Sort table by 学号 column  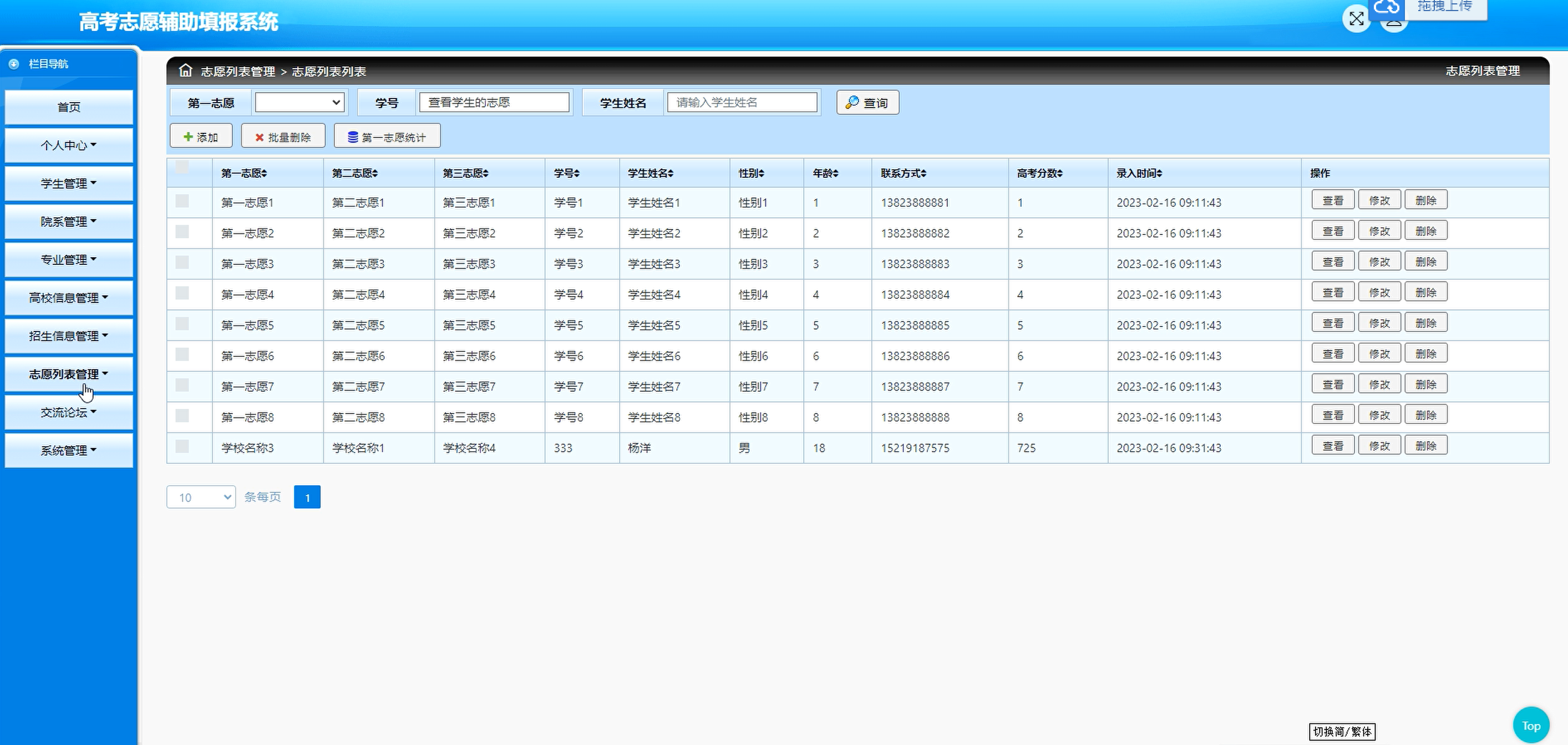[x=567, y=174]
